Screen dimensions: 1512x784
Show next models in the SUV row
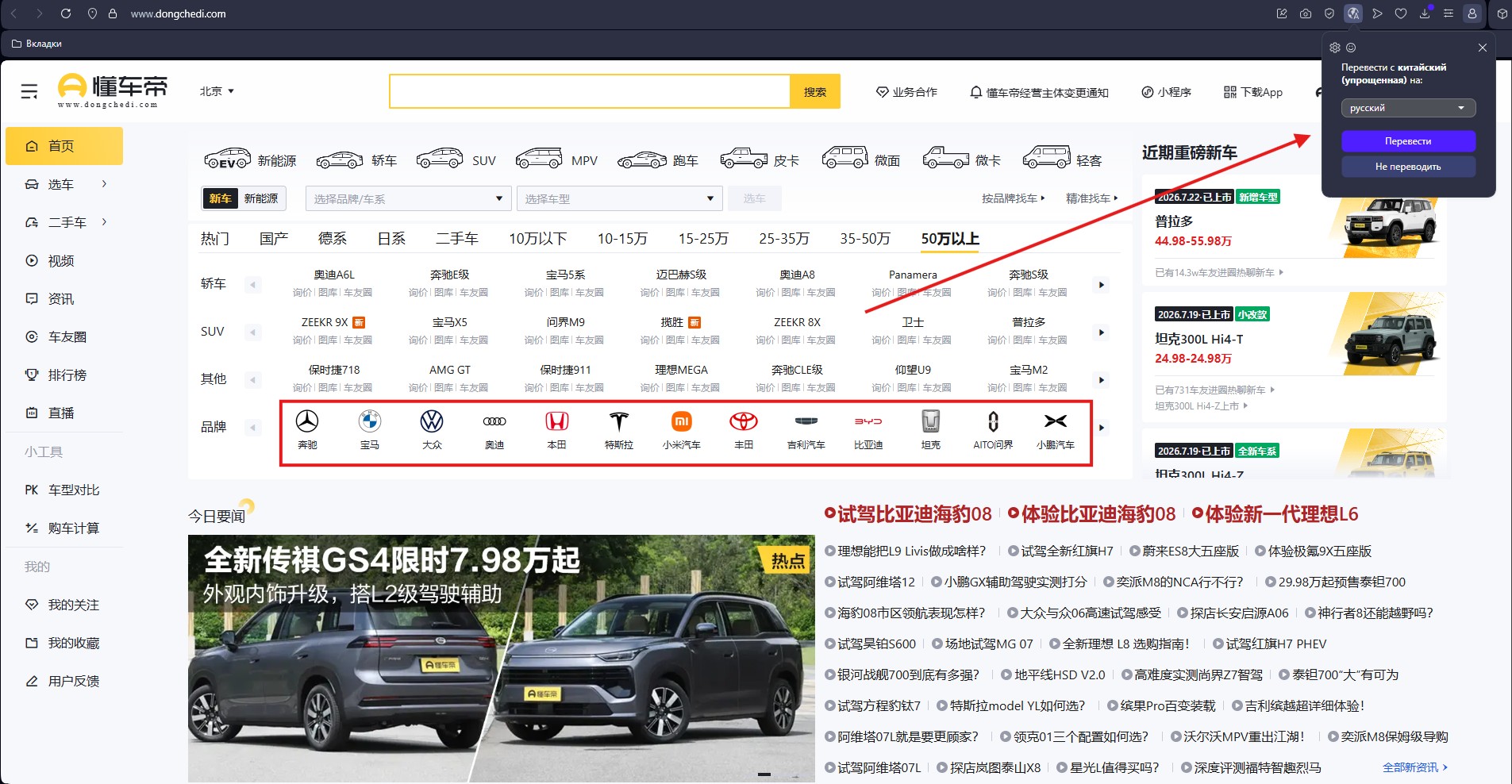(x=1101, y=332)
